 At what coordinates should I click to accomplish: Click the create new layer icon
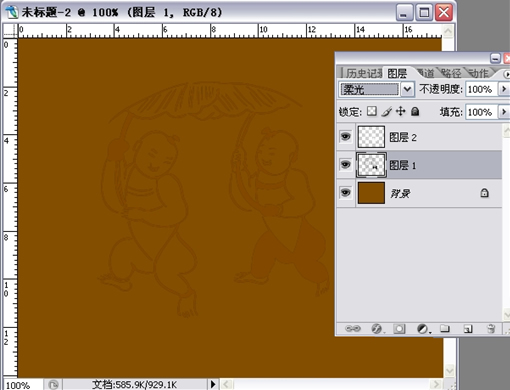tap(468, 329)
